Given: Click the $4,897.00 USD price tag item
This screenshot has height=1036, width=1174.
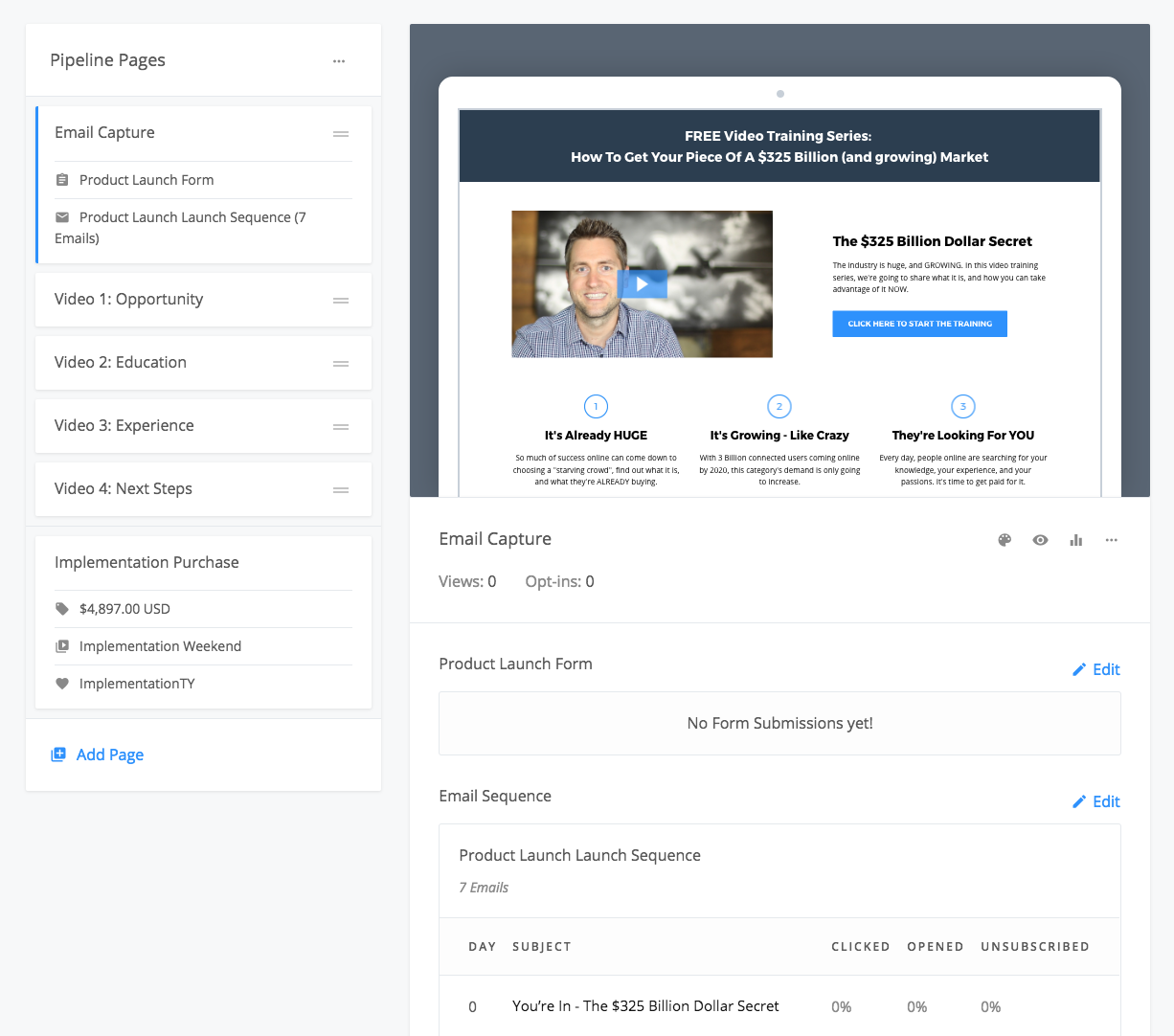Looking at the screenshot, I should [124, 609].
